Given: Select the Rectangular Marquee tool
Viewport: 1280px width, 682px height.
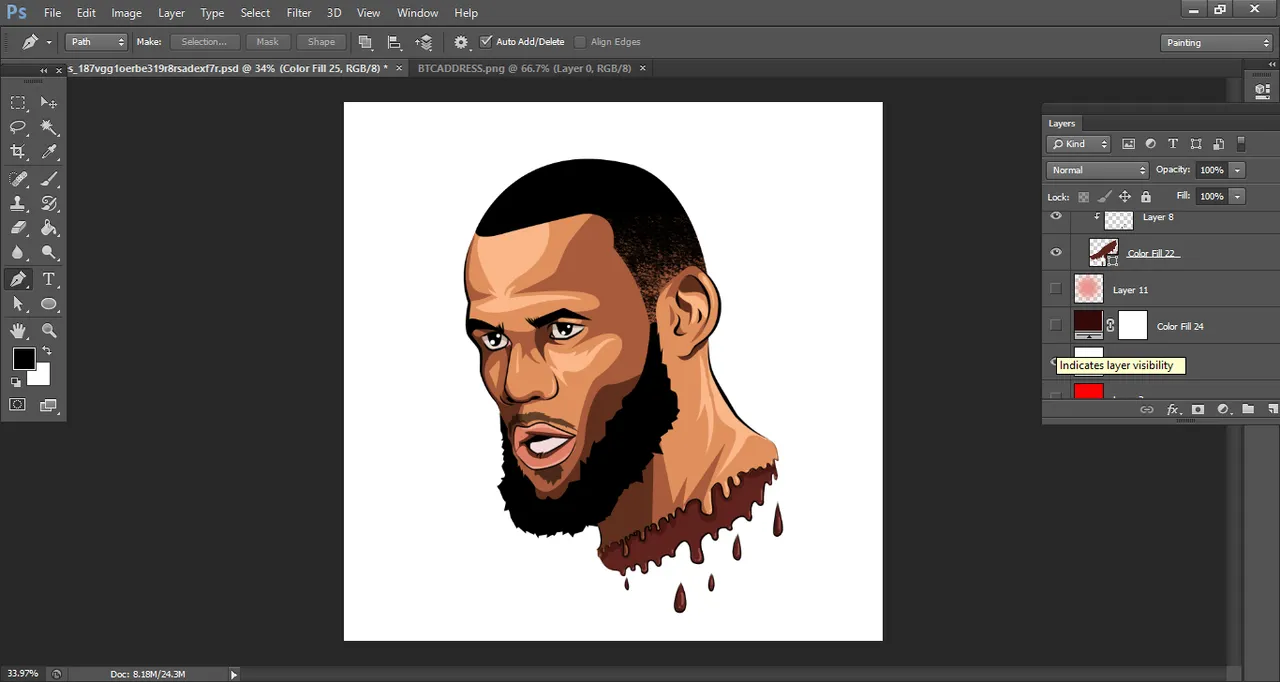Looking at the screenshot, I should [18, 103].
